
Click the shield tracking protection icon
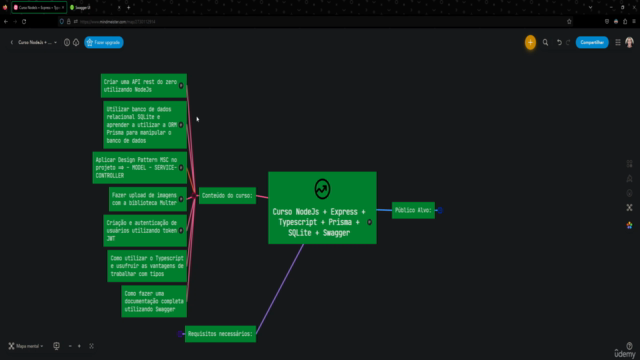point(62,22)
